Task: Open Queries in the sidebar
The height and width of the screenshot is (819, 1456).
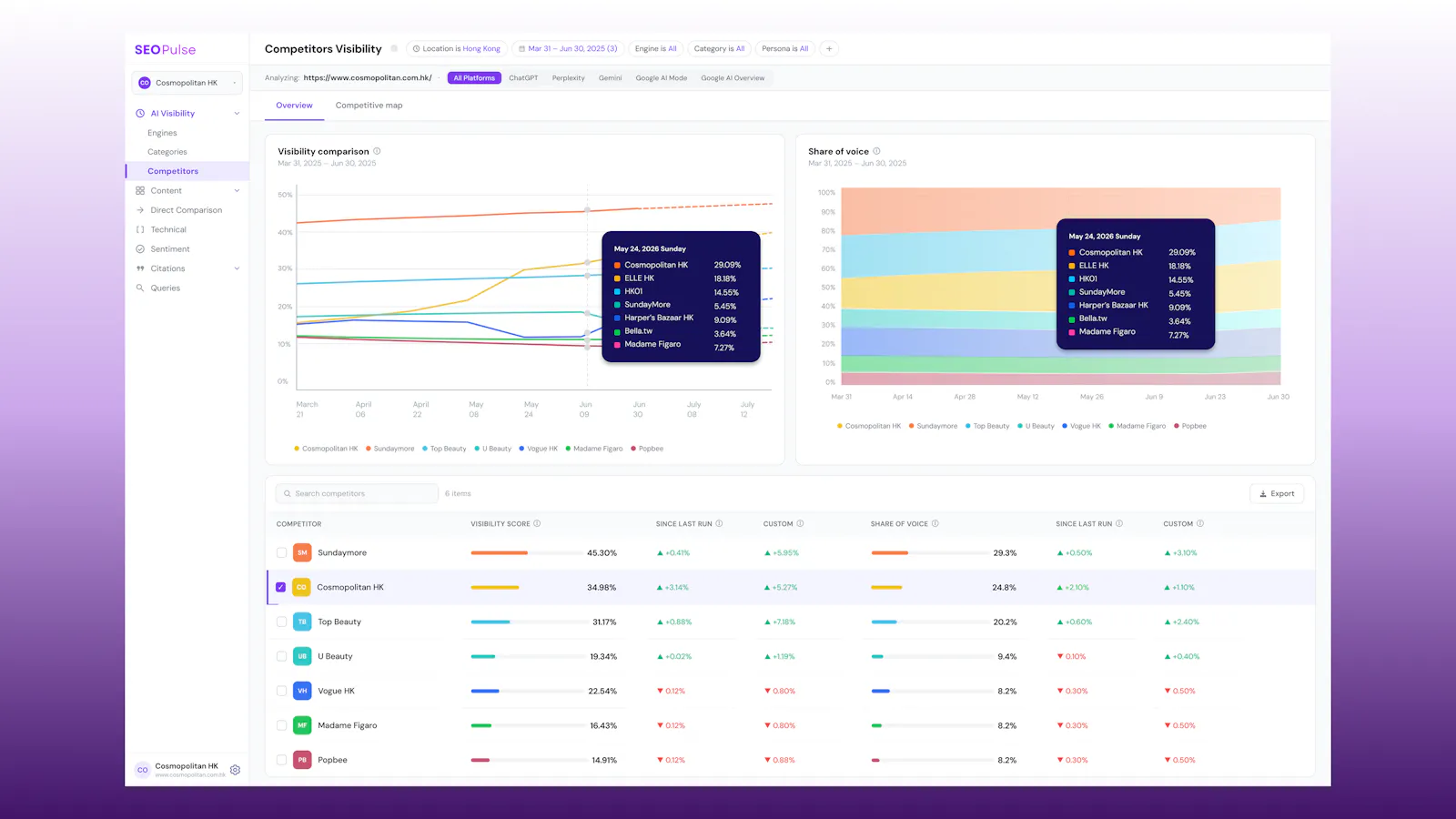Action: [166, 288]
